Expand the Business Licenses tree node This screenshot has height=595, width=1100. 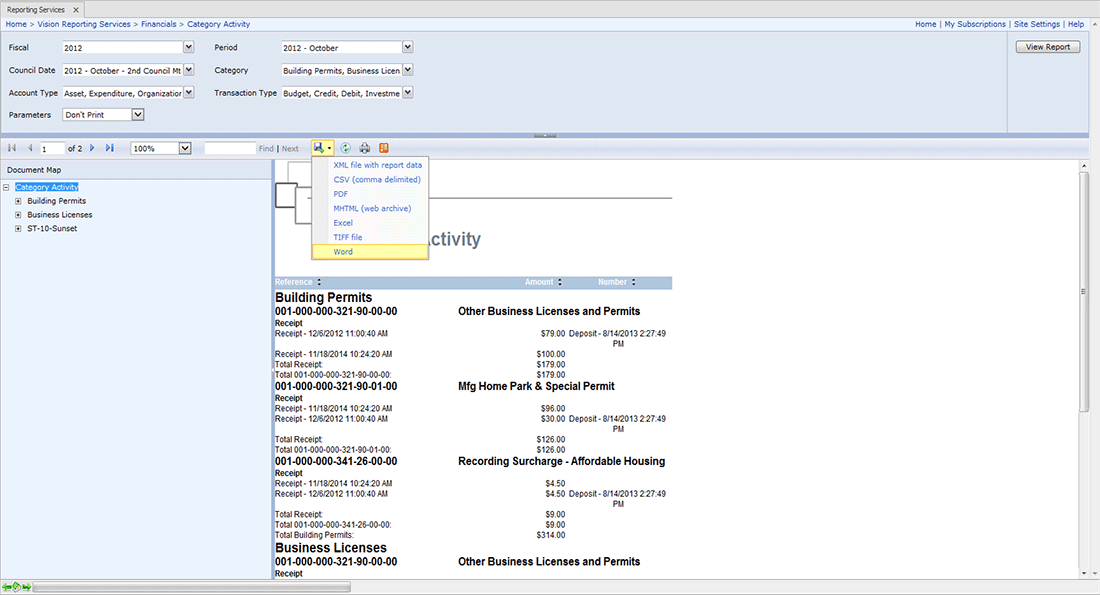18,215
